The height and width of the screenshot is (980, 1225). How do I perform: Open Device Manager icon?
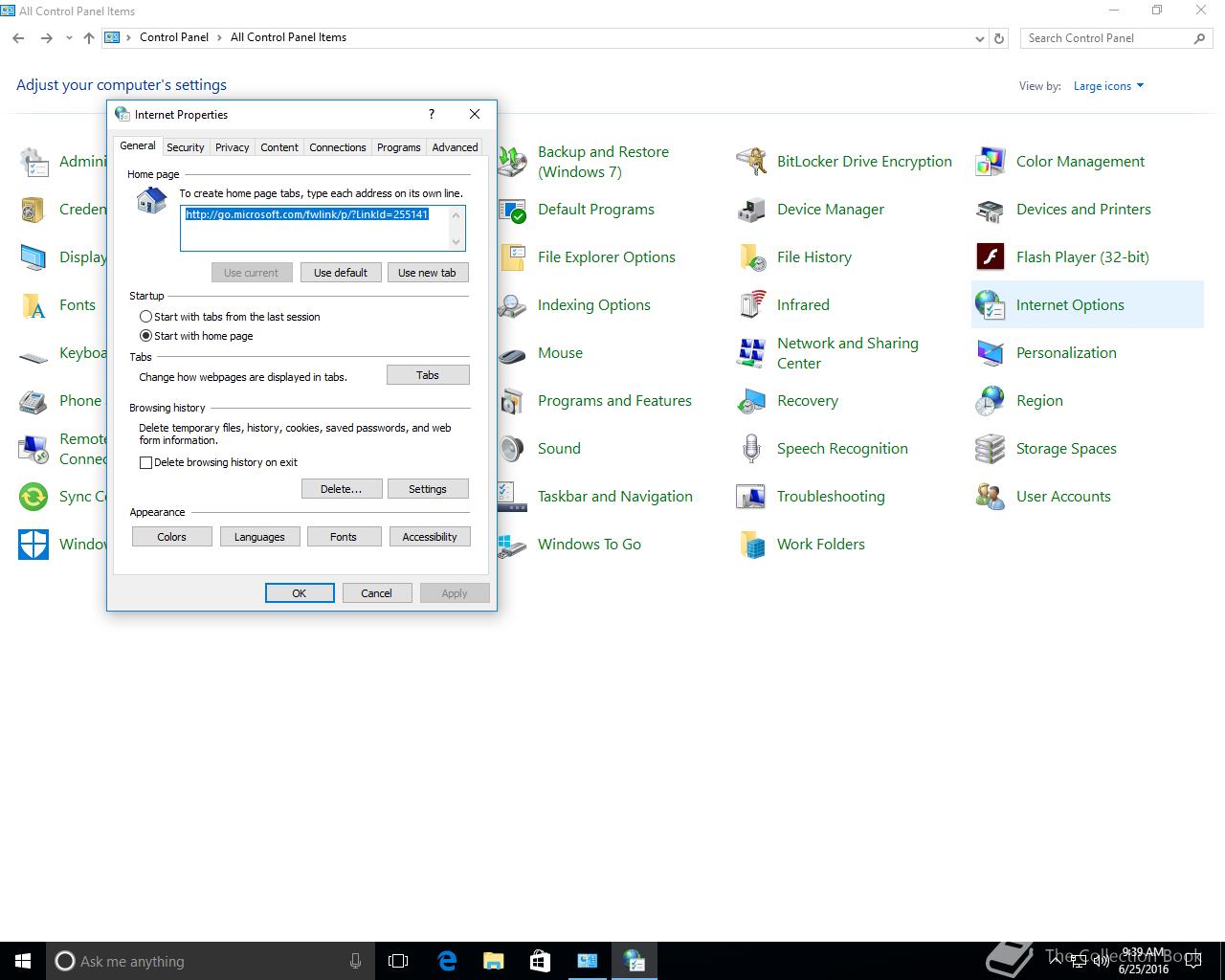click(751, 210)
